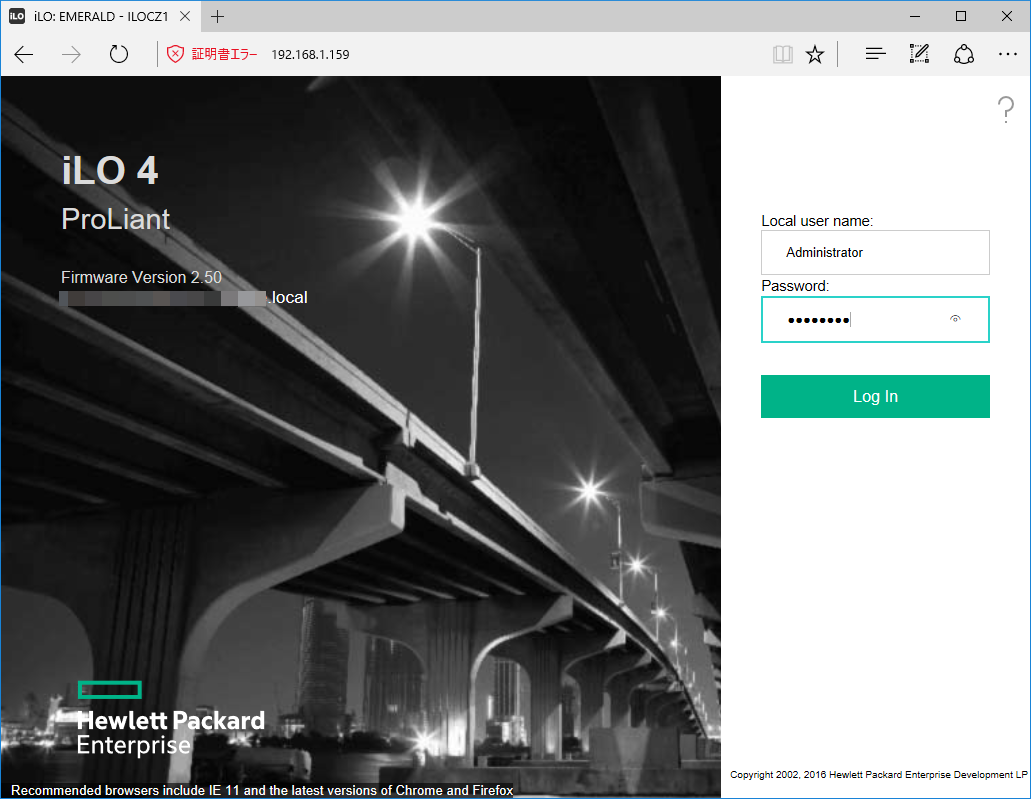
Task: Open the Hub (favorites and history) icon
Action: point(875,54)
